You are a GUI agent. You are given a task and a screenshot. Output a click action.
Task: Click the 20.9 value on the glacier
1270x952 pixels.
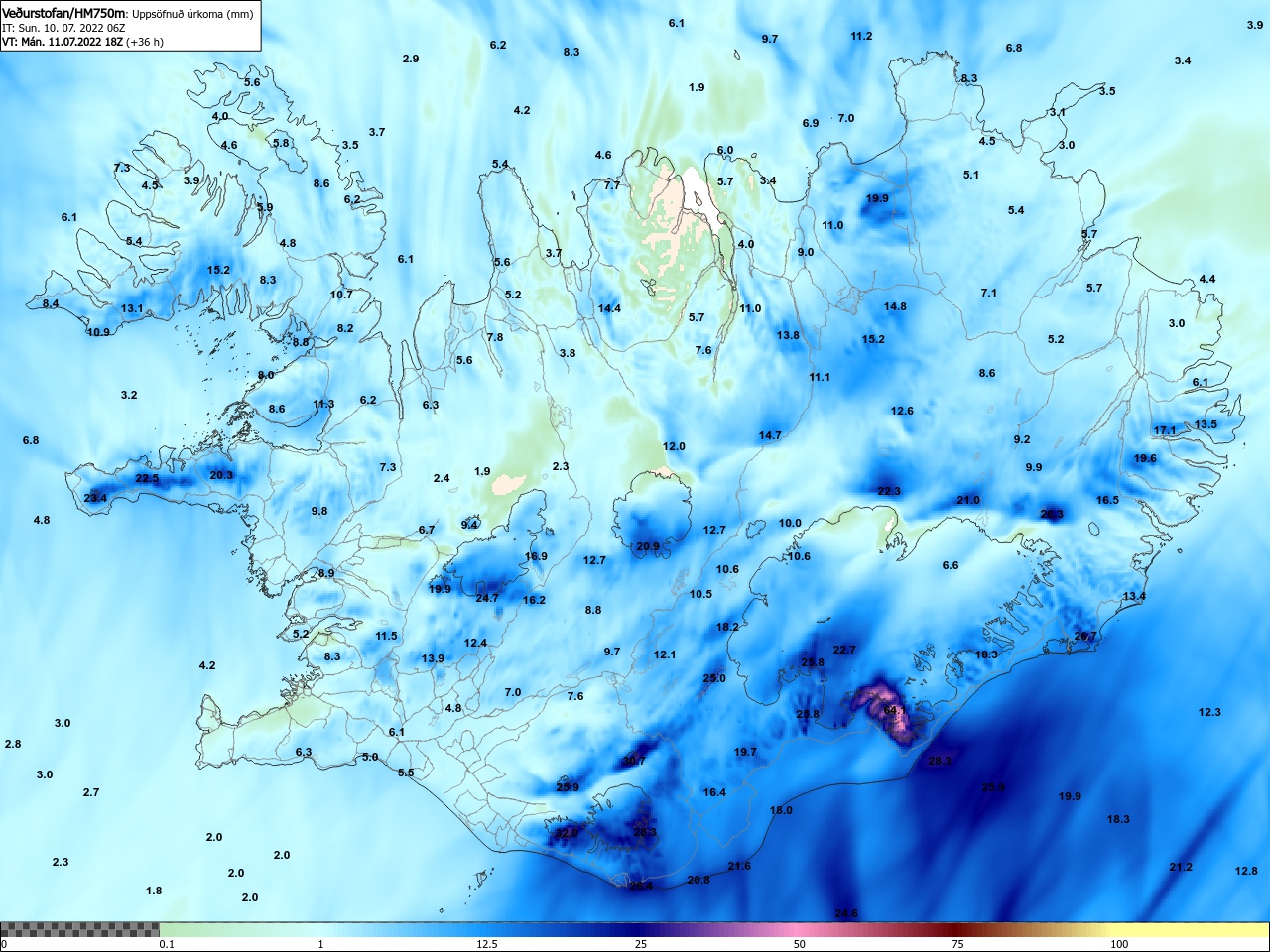coord(648,546)
